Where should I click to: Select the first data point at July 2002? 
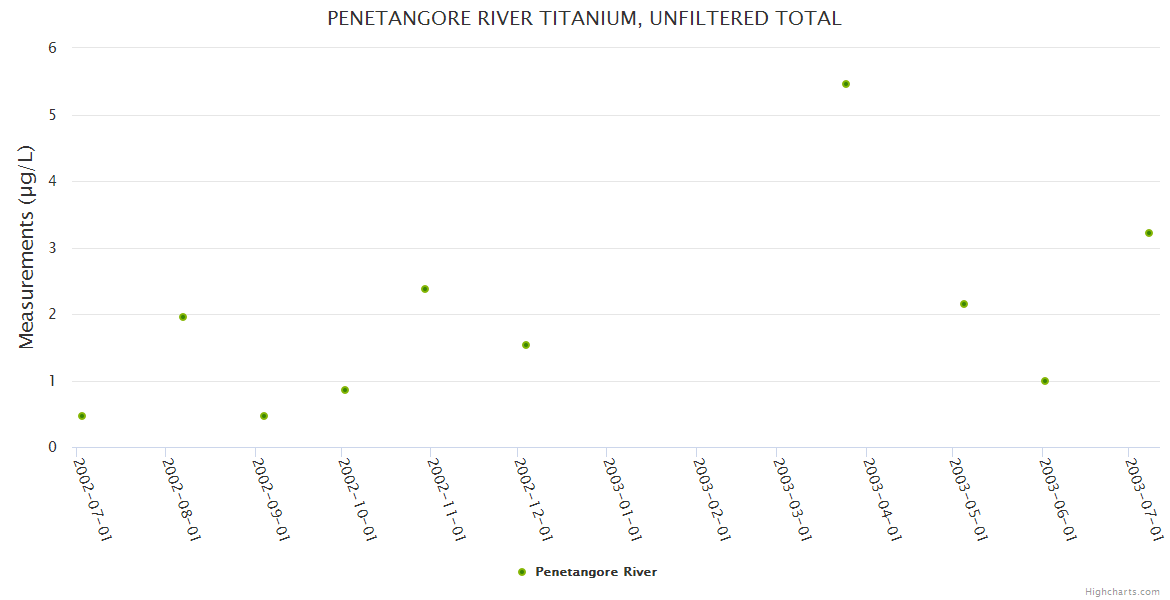82,416
